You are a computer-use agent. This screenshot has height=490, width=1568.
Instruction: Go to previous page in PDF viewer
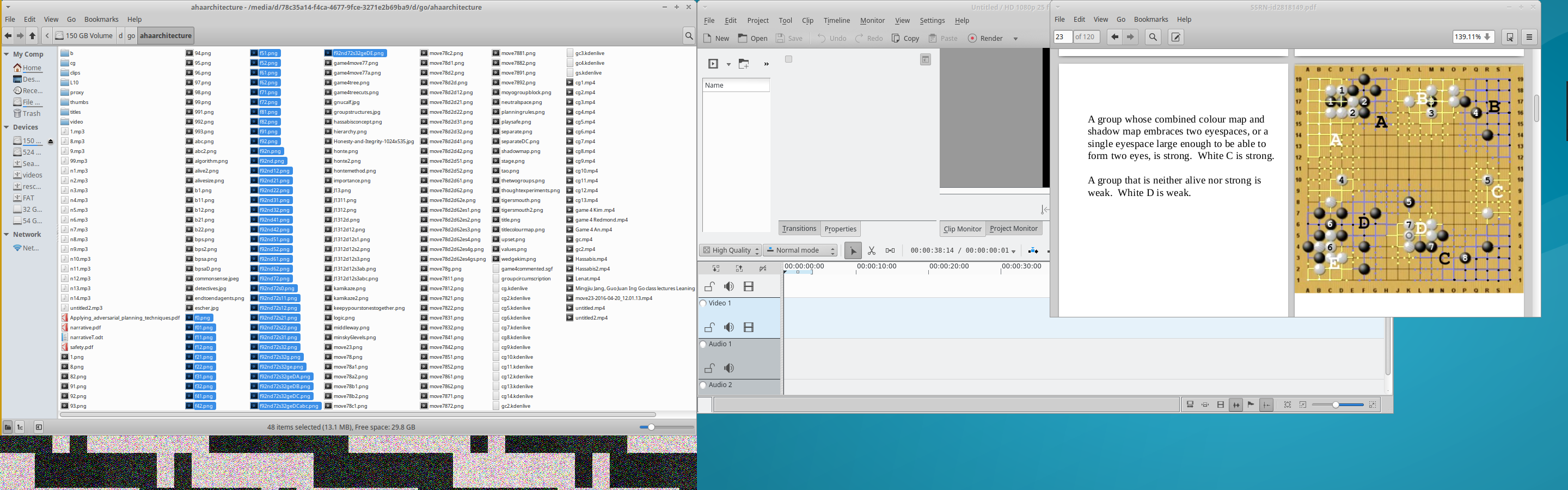(x=1114, y=37)
